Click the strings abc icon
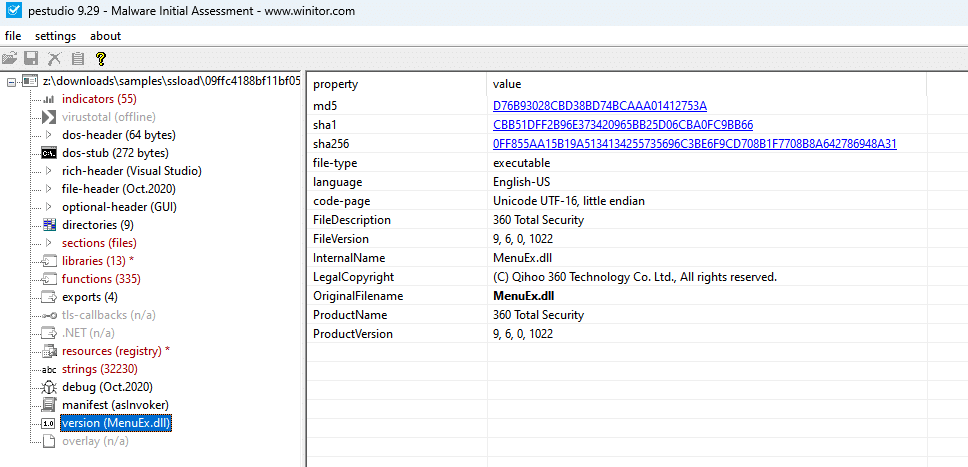 pyautogui.click(x=49, y=369)
